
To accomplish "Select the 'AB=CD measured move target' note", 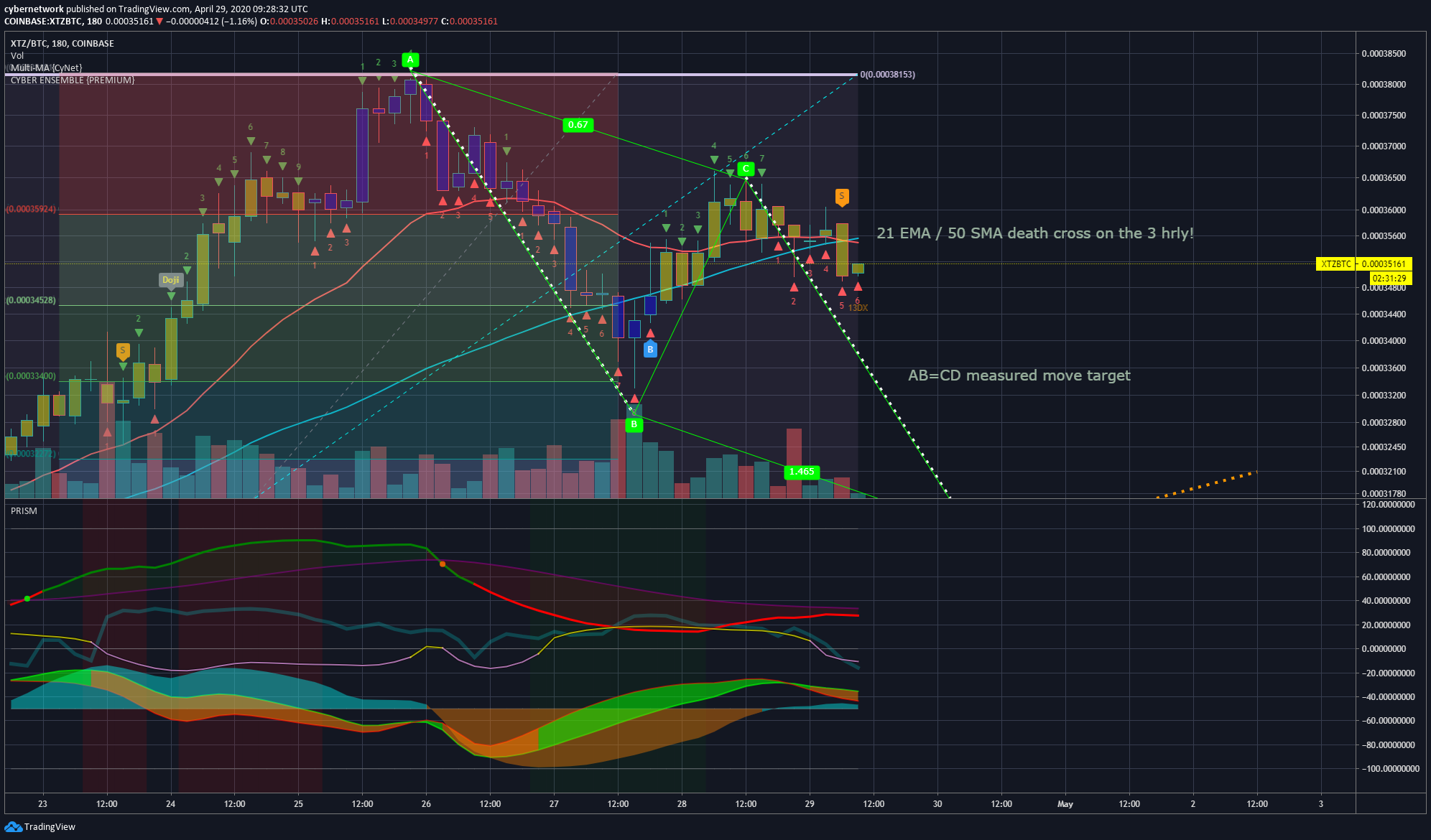I will point(1019,375).
